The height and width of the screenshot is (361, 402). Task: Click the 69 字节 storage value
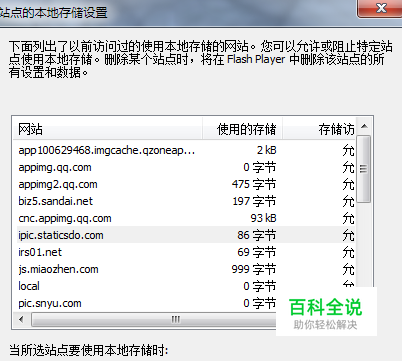[x=257, y=252]
